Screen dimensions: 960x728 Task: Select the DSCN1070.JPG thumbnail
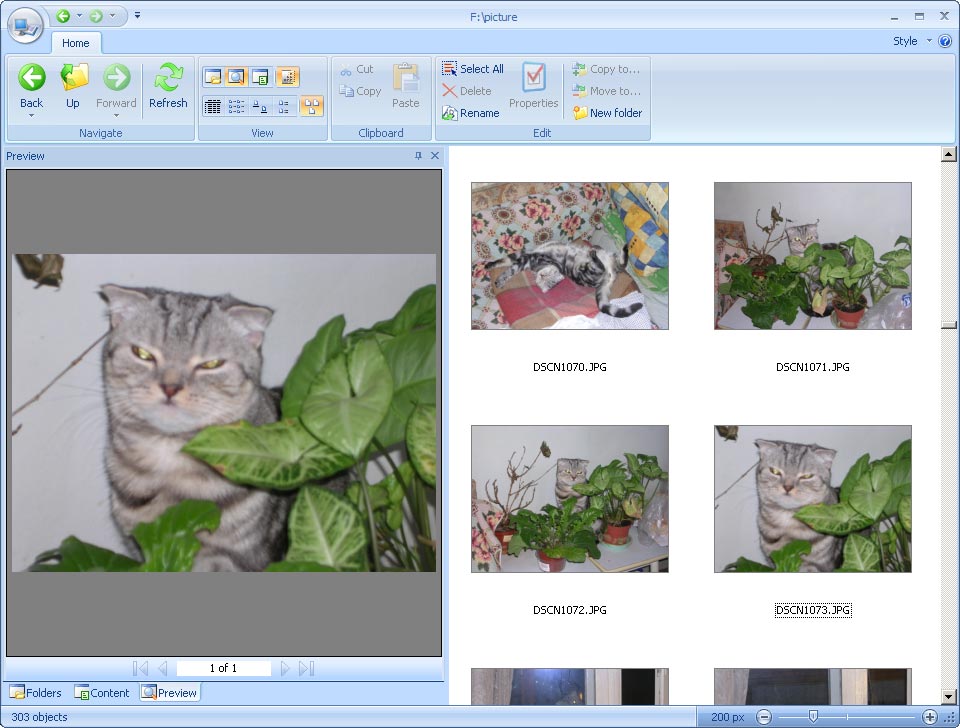tap(569, 256)
